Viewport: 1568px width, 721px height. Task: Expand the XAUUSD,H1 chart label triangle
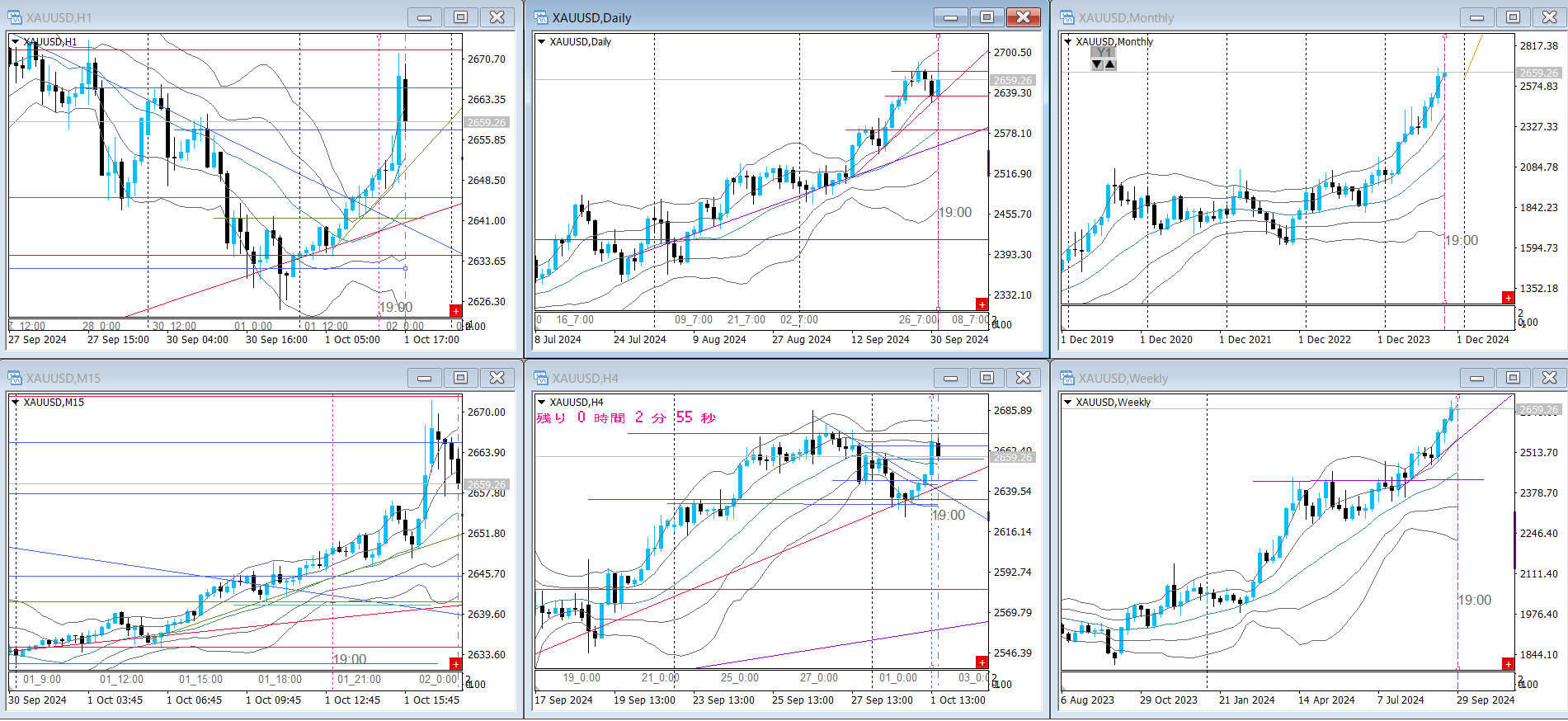[15, 41]
